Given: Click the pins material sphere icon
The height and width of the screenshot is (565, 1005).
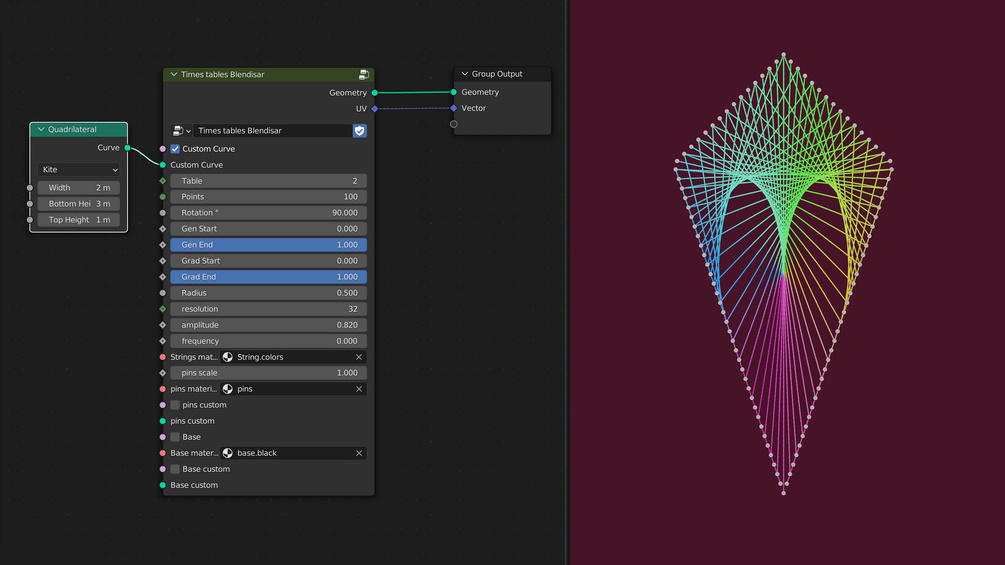Looking at the screenshot, I should 228,389.
